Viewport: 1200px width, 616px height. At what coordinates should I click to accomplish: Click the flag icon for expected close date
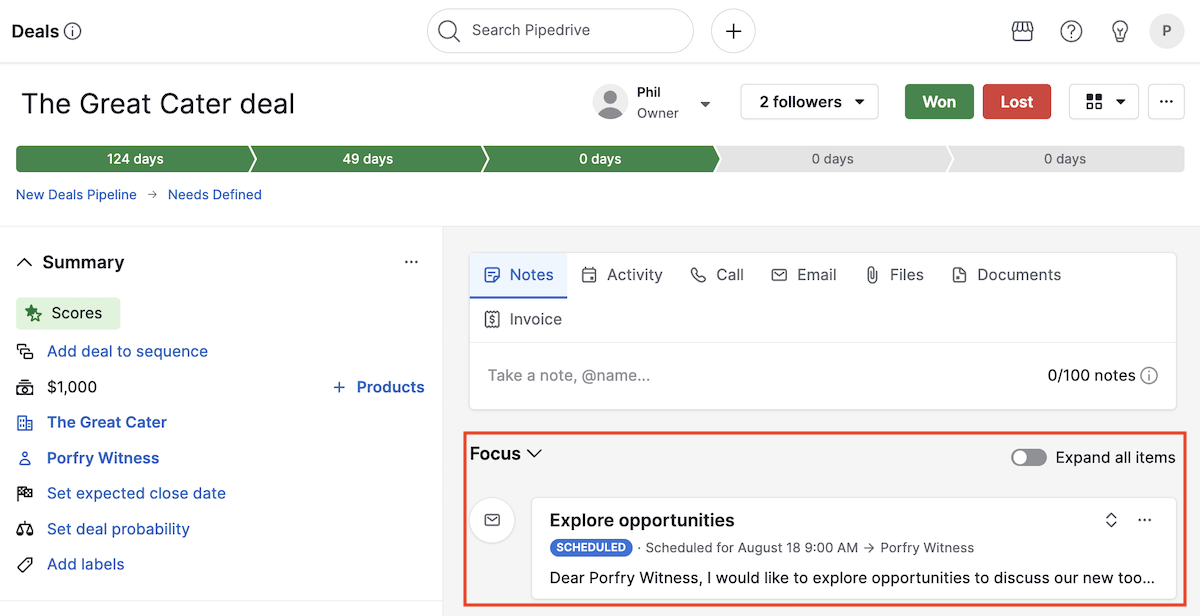tap(25, 494)
